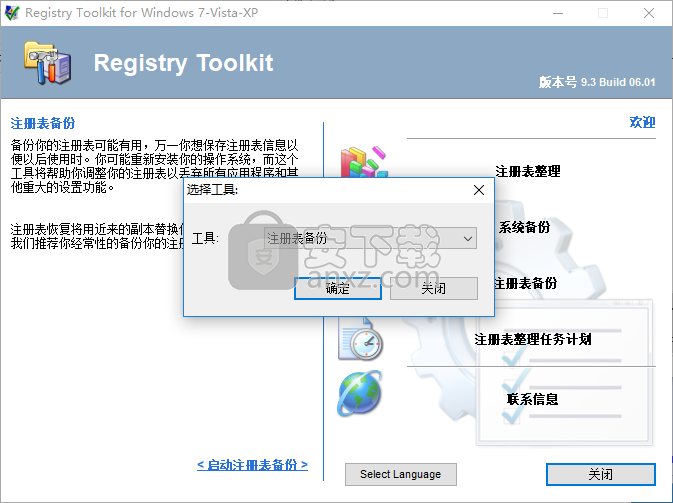Click the Registry Toolkit toolbox logo icon
This screenshot has height=503, width=673.
48,63
